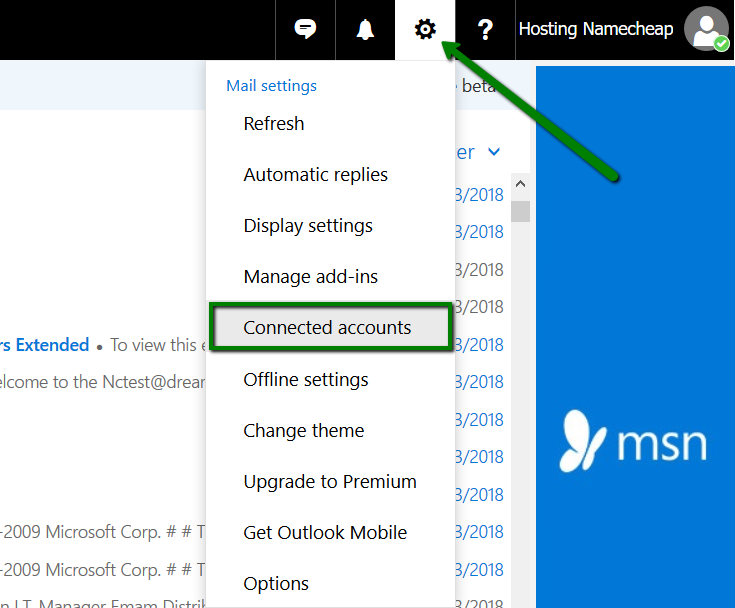Click the profile avatar picture
Image resolution: width=735 pixels, height=608 pixels.
click(x=706, y=29)
